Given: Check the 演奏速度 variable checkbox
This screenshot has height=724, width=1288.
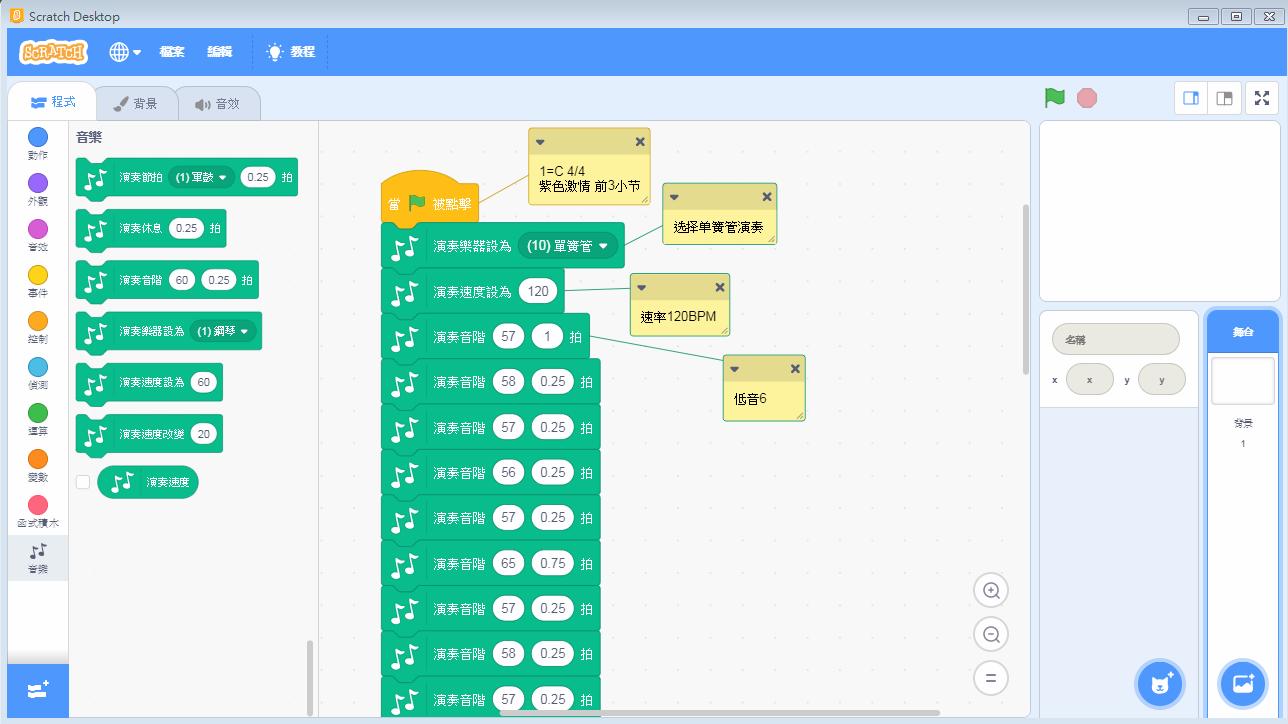Looking at the screenshot, I should [82, 482].
